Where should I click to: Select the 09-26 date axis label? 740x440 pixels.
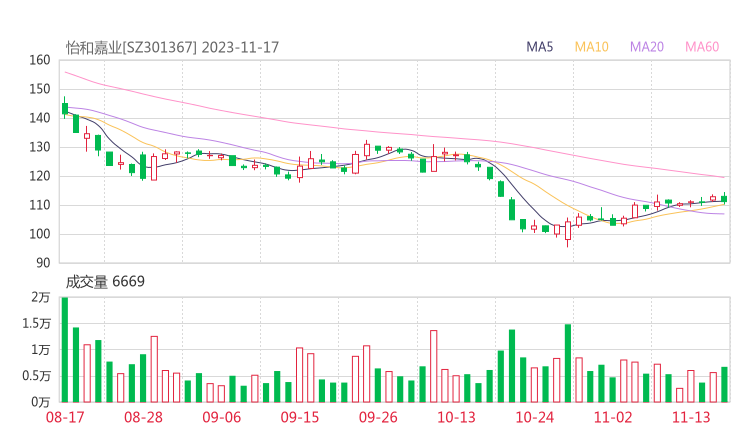pyautogui.click(x=378, y=417)
